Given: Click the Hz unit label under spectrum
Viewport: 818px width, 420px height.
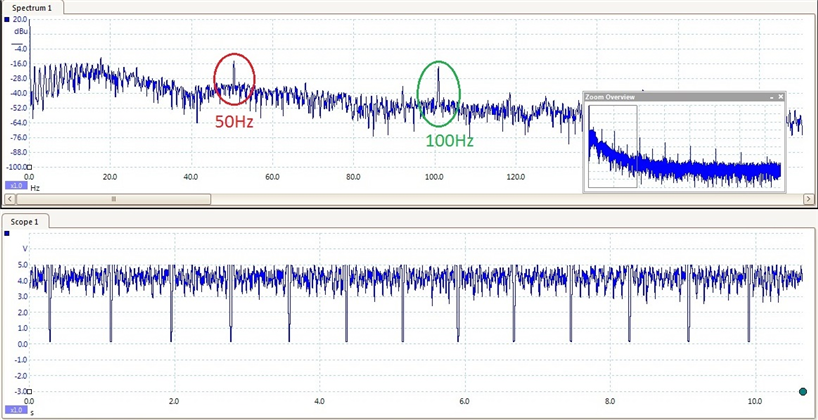Looking at the screenshot, I should [x=35, y=187].
